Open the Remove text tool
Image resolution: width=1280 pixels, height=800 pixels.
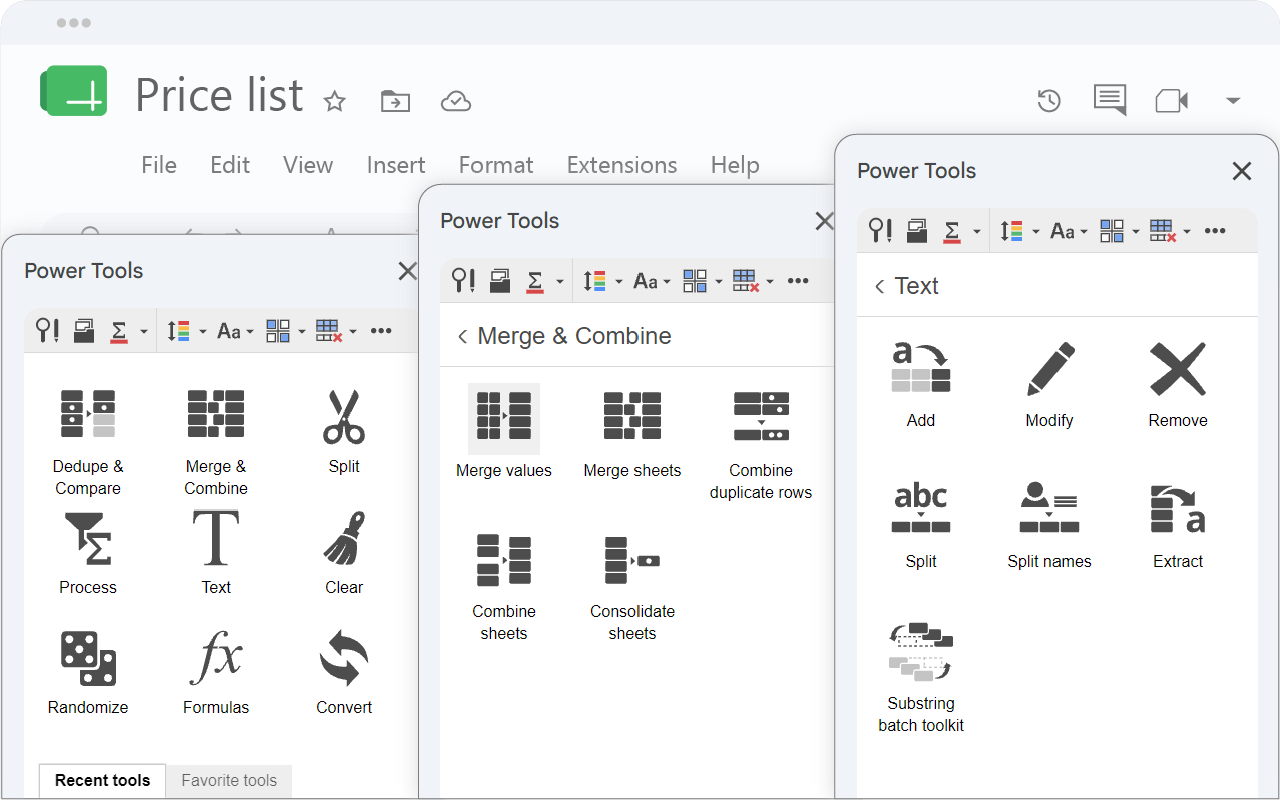coord(1178,385)
